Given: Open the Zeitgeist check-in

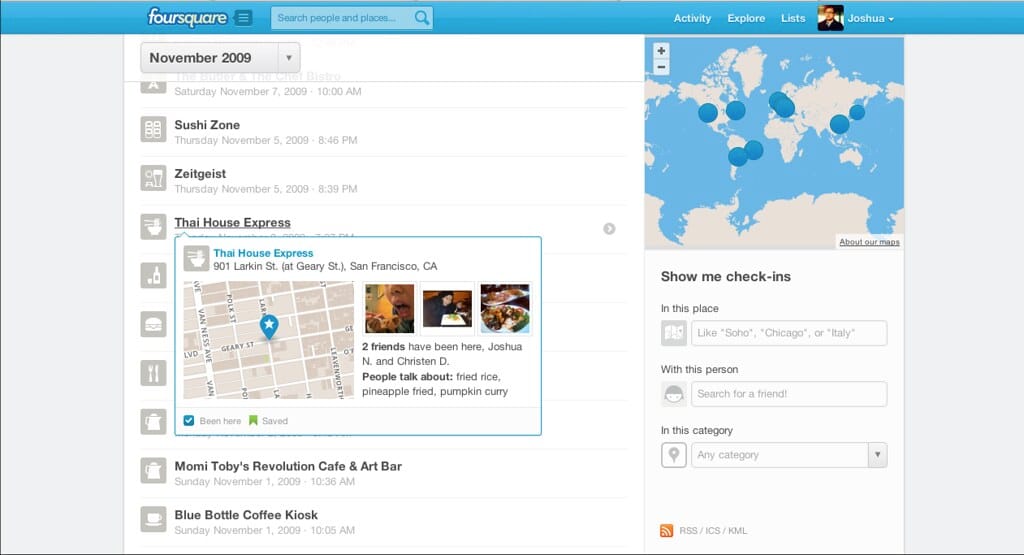Looking at the screenshot, I should tap(200, 174).
